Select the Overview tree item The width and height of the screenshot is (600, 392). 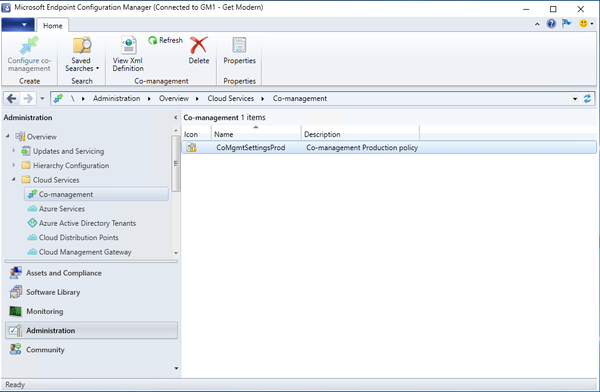[36, 137]
